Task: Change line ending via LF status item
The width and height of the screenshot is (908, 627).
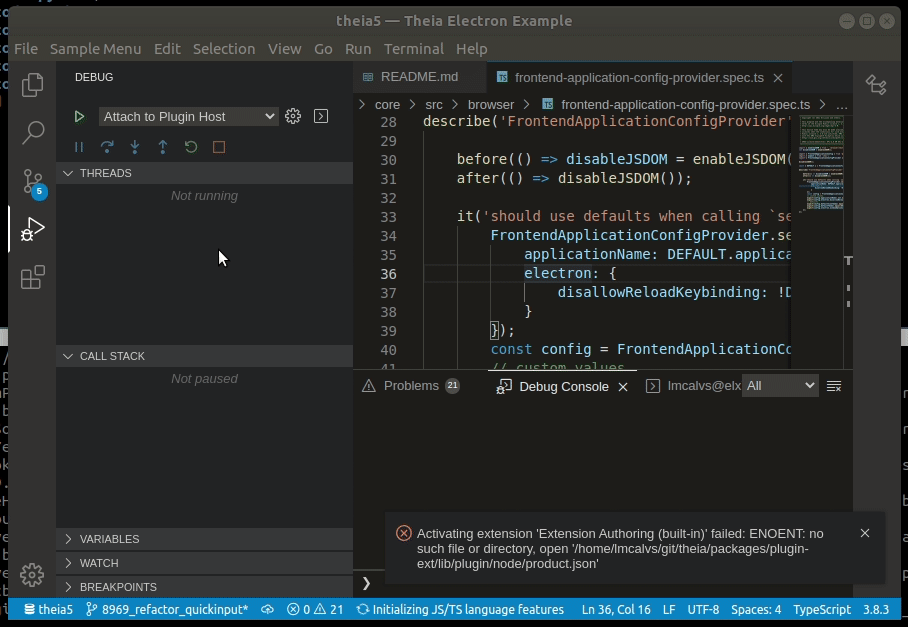Action: 669,610
